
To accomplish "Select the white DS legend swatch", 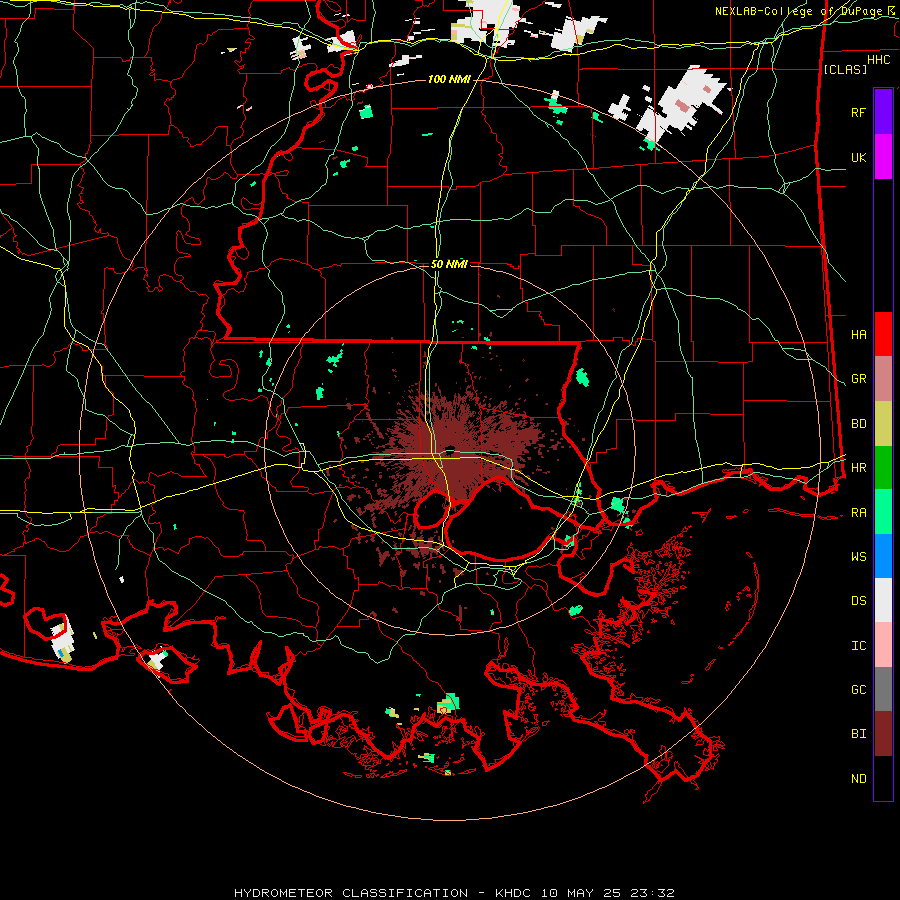I will click(883, 600).
